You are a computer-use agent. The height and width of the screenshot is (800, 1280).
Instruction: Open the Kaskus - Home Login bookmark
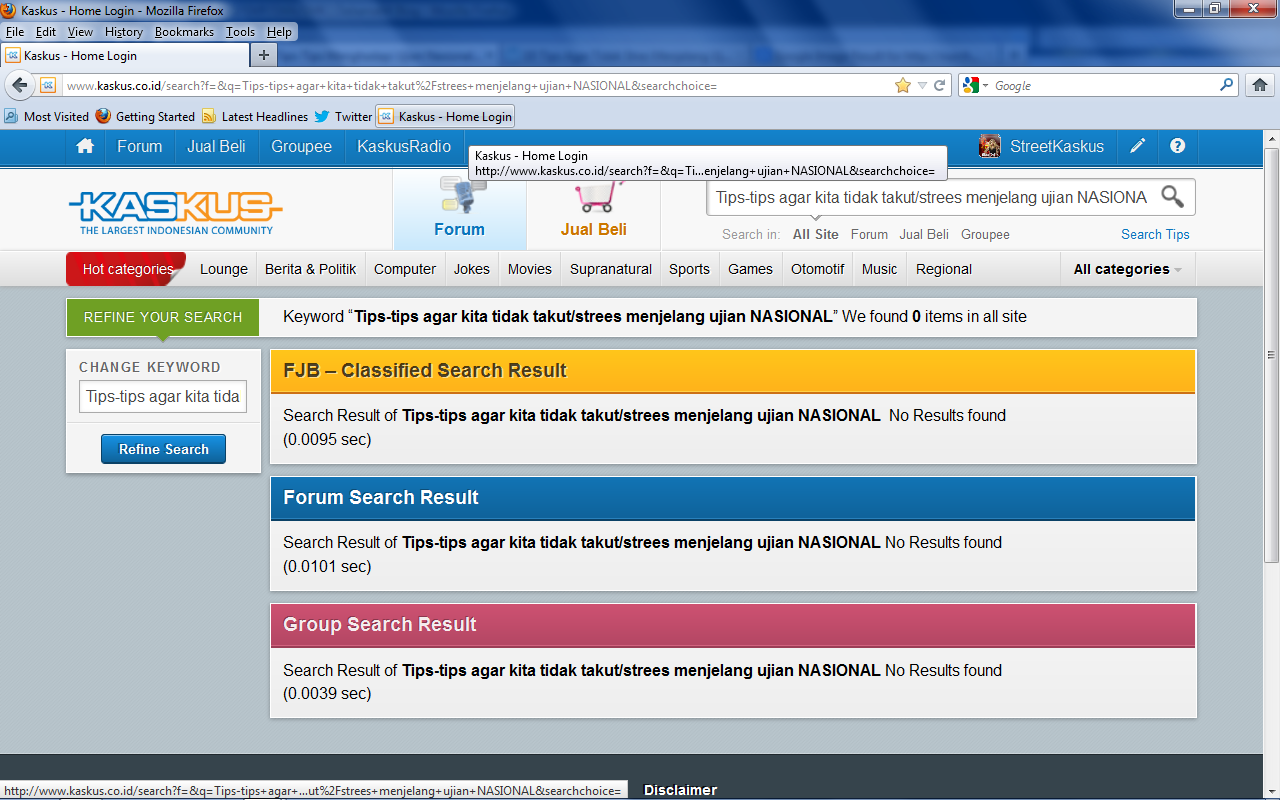[x=445, y=116]
